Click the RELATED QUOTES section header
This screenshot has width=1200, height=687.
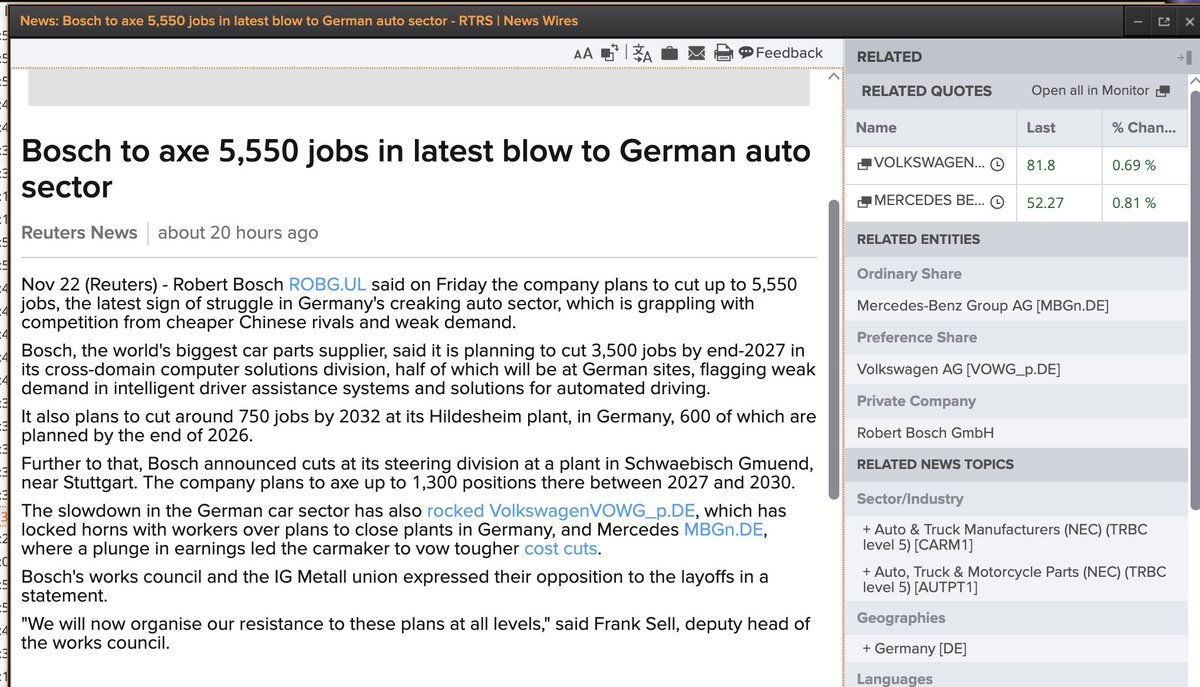click(x=926, y=90)
